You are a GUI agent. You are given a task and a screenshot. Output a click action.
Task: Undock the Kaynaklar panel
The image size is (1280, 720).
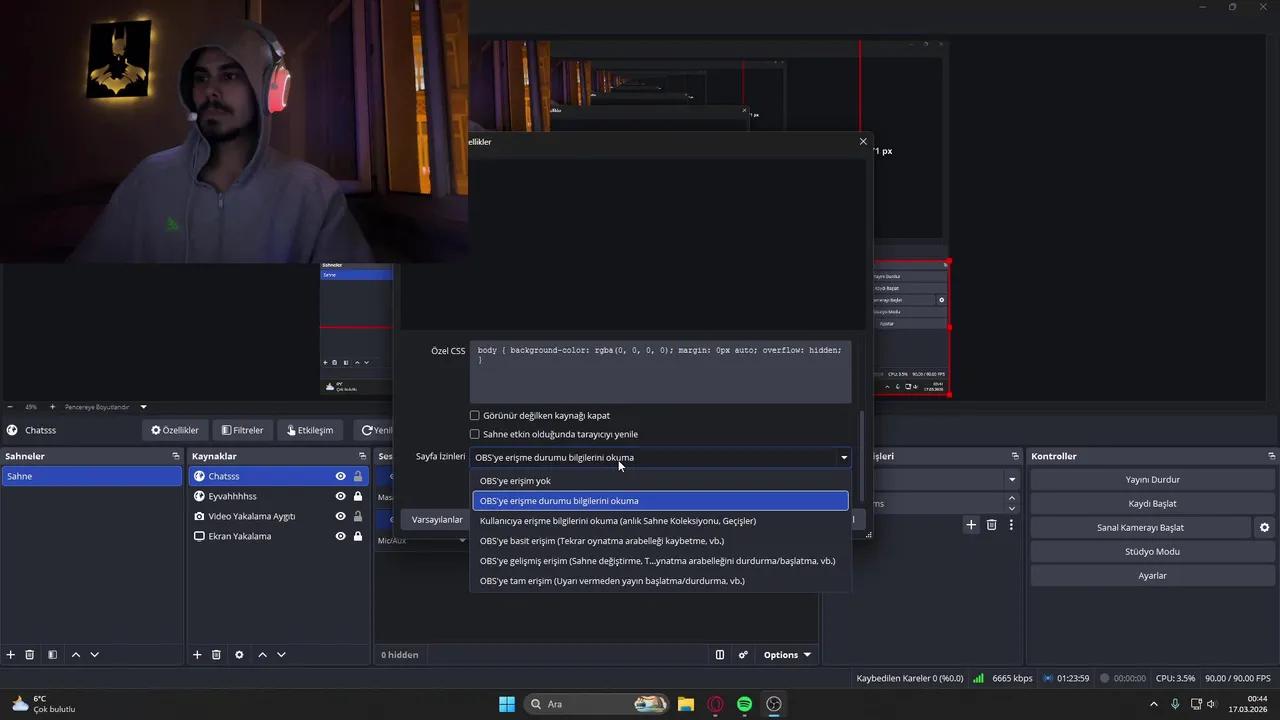362,456
